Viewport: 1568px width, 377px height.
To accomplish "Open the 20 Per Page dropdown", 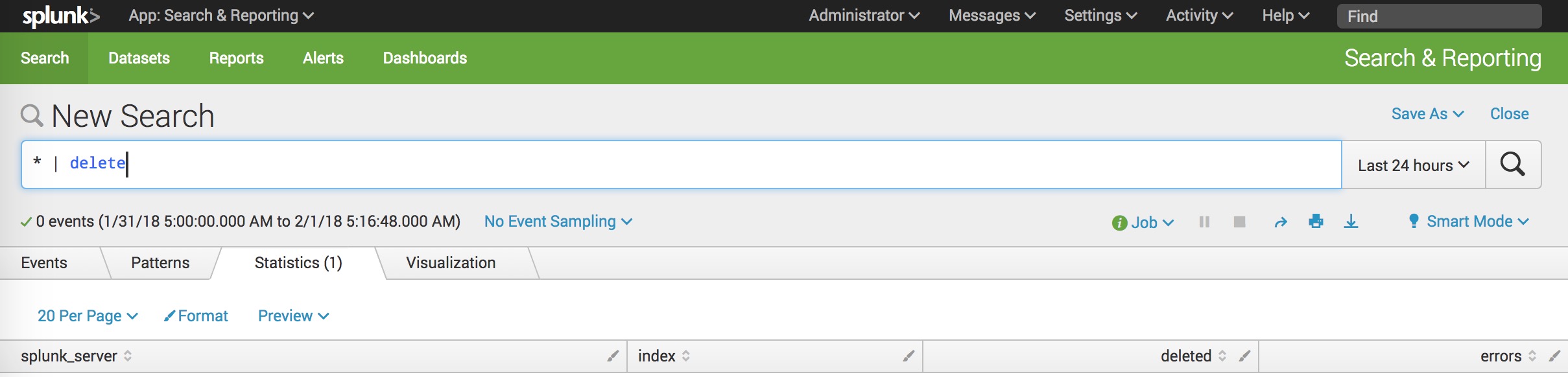I will coord(88,316).
